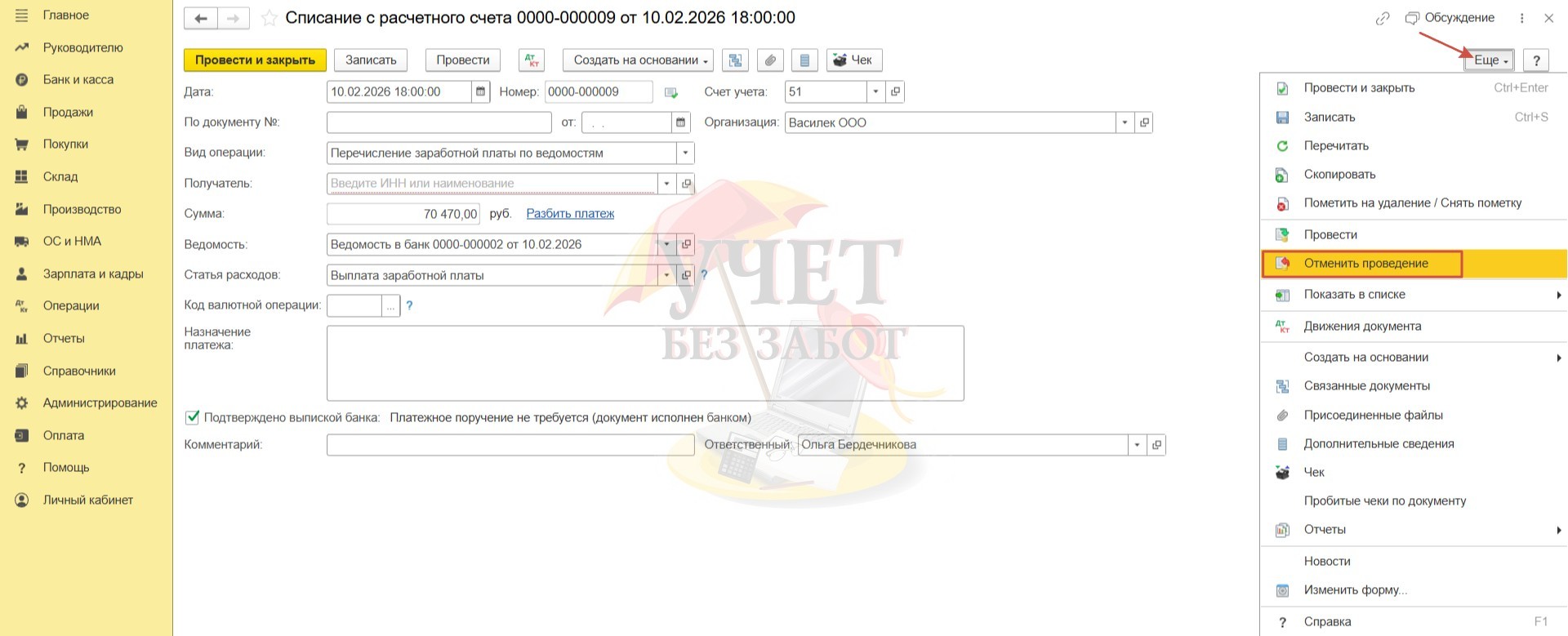Select Движения документа menu item
Viewport: 1568px width, 636px height.
1414,327
